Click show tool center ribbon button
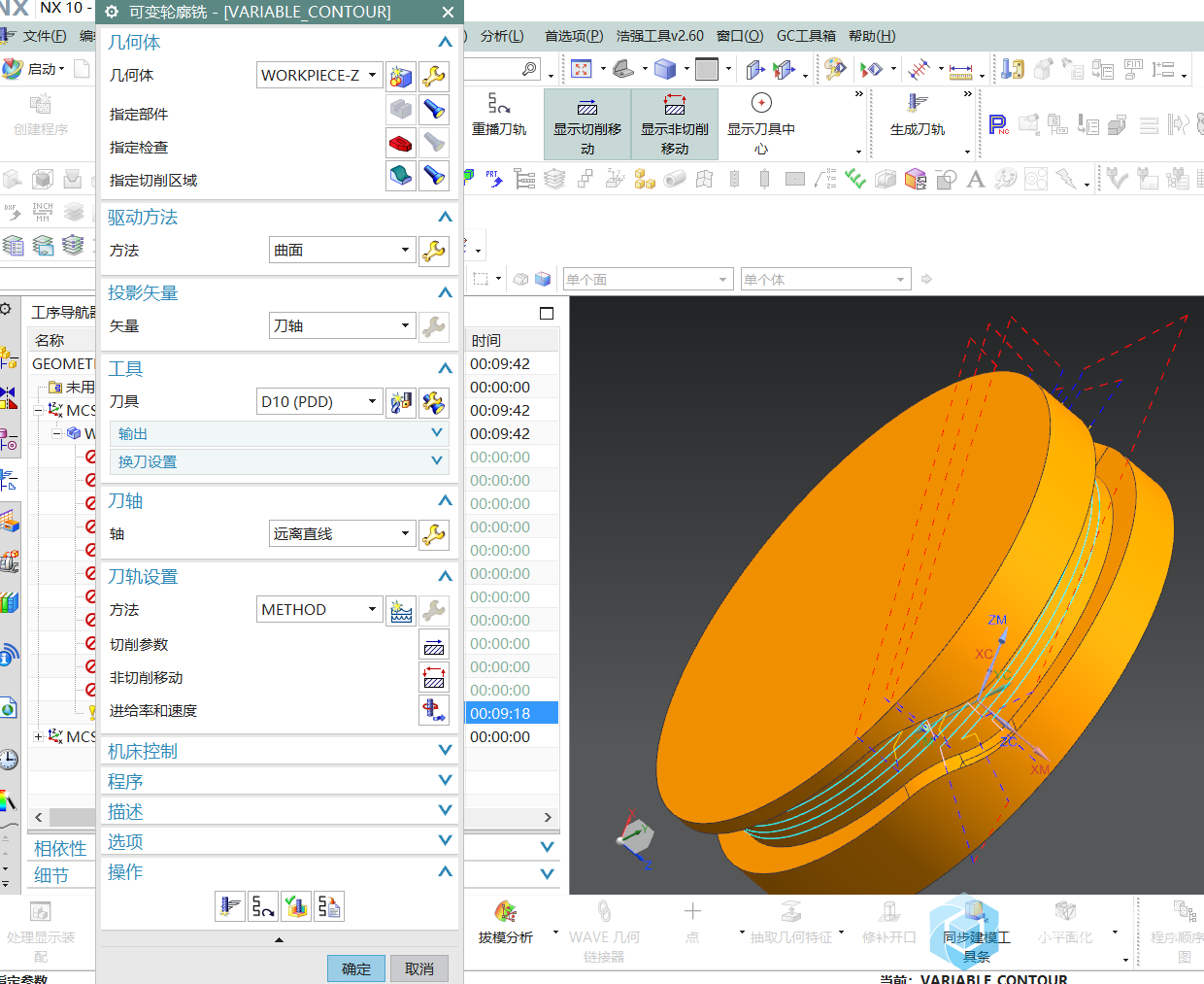Viewport: 1204px width, 984px height. (x=761, y=123)
